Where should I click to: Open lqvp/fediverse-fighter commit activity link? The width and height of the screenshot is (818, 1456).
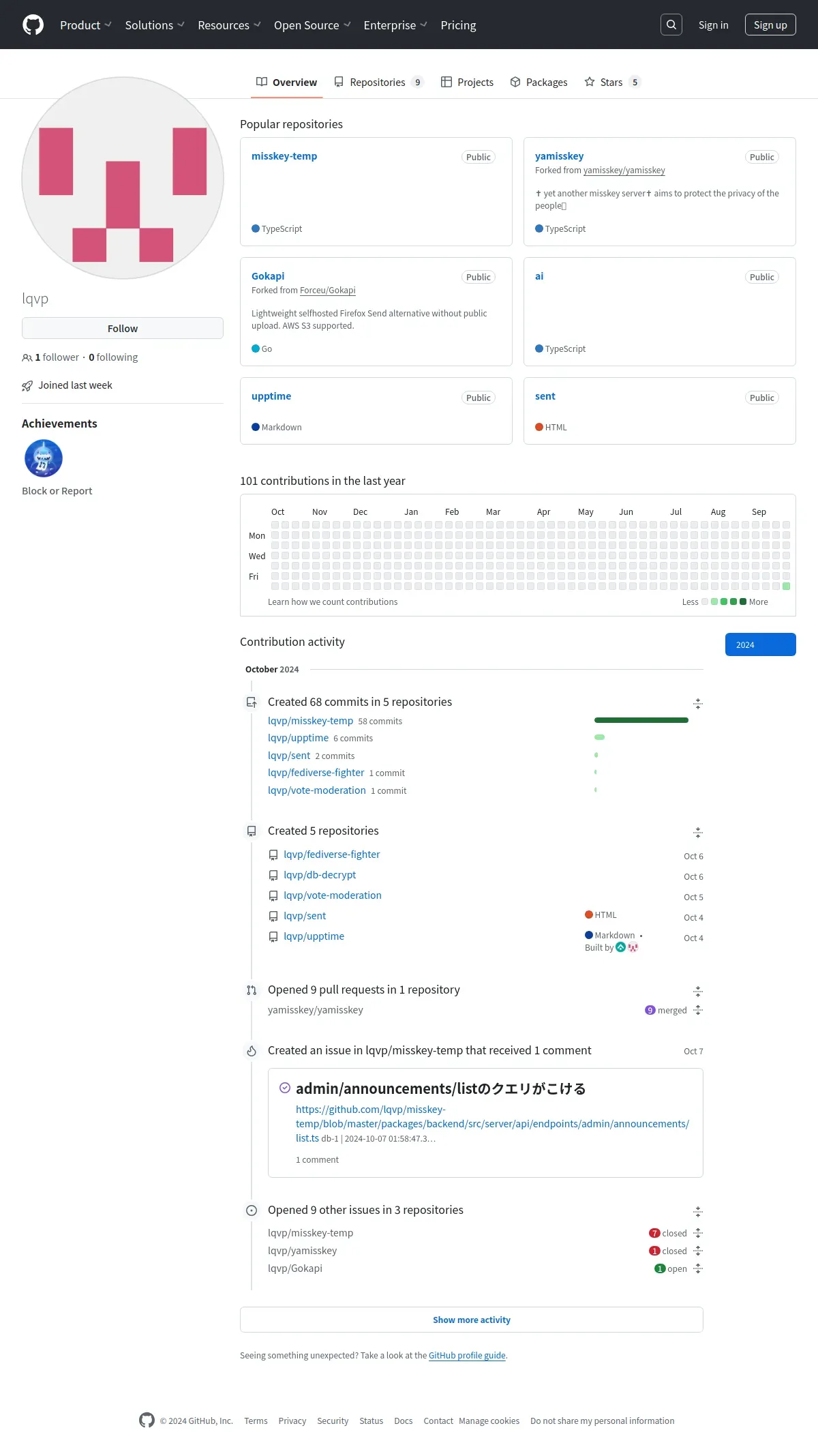click(316, 773)
